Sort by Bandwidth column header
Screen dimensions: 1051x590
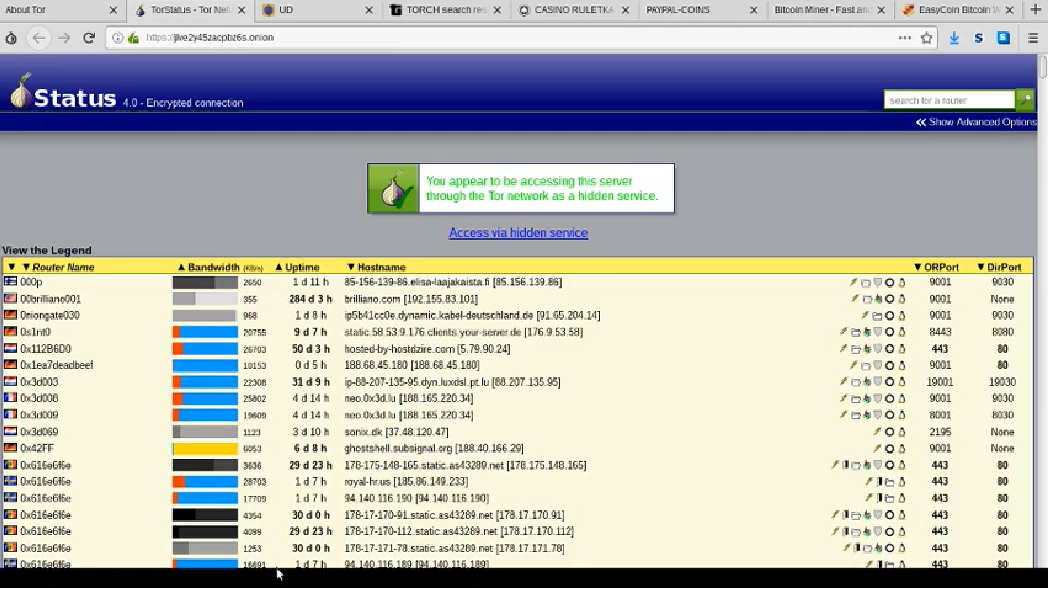click(x=213, y=267)
